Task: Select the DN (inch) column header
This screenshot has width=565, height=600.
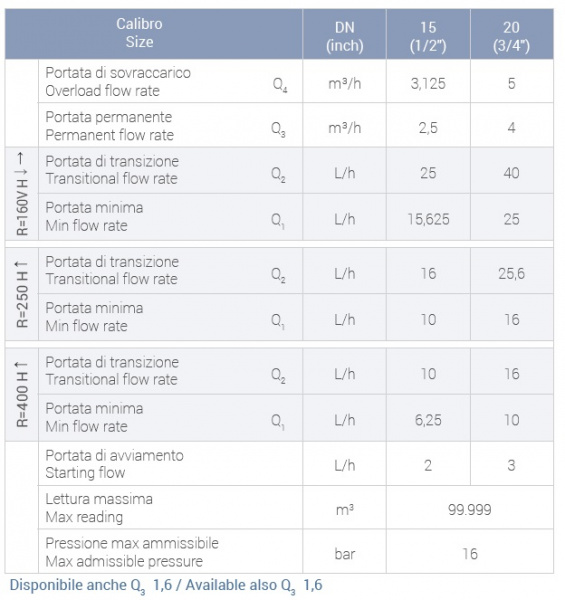Action: point(344,36)
